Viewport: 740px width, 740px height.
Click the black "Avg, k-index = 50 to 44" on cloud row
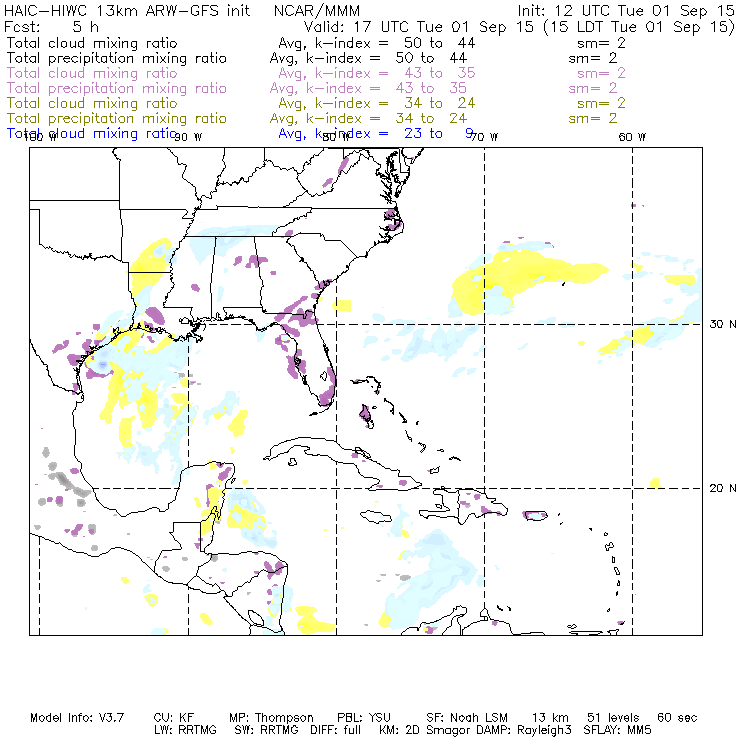377,43
